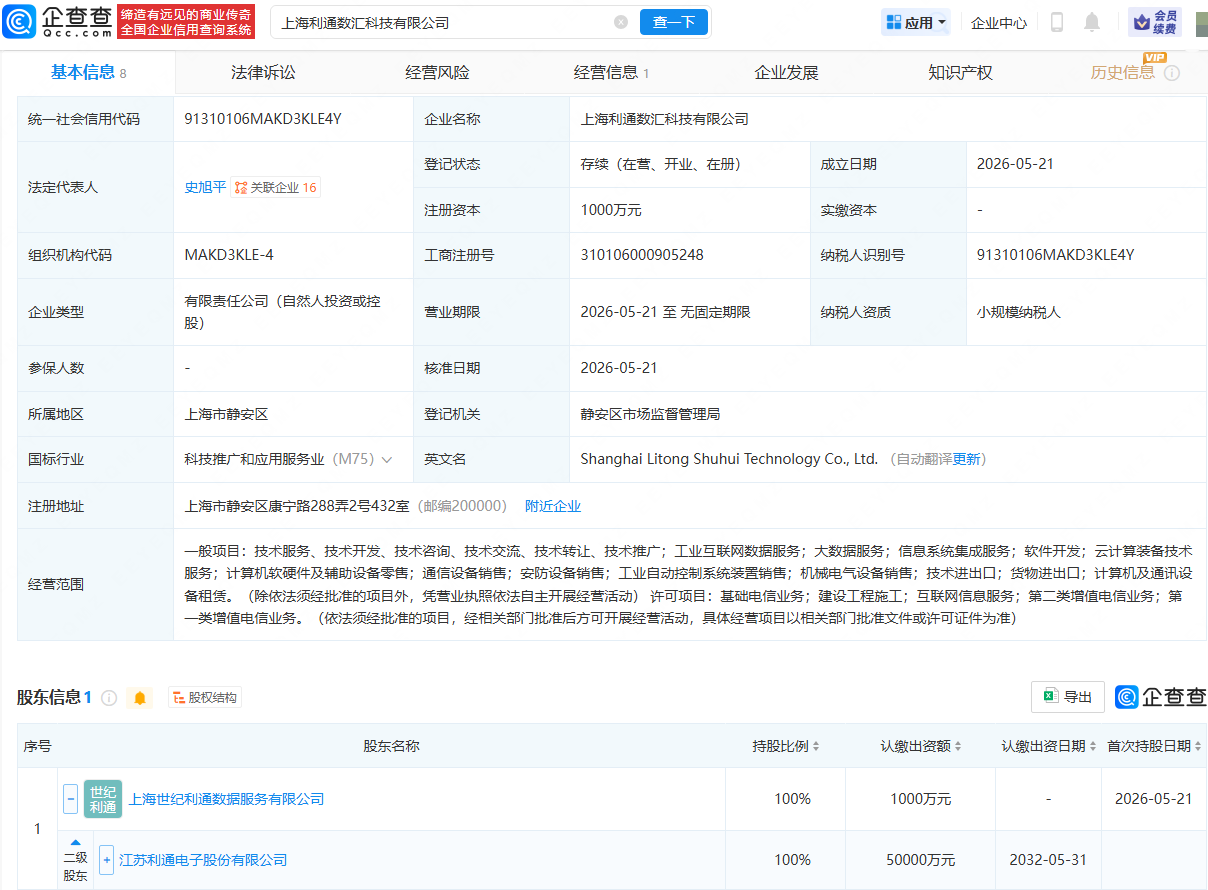
Task: Open the mobile phone app icon
Action: coord(1057,22)
